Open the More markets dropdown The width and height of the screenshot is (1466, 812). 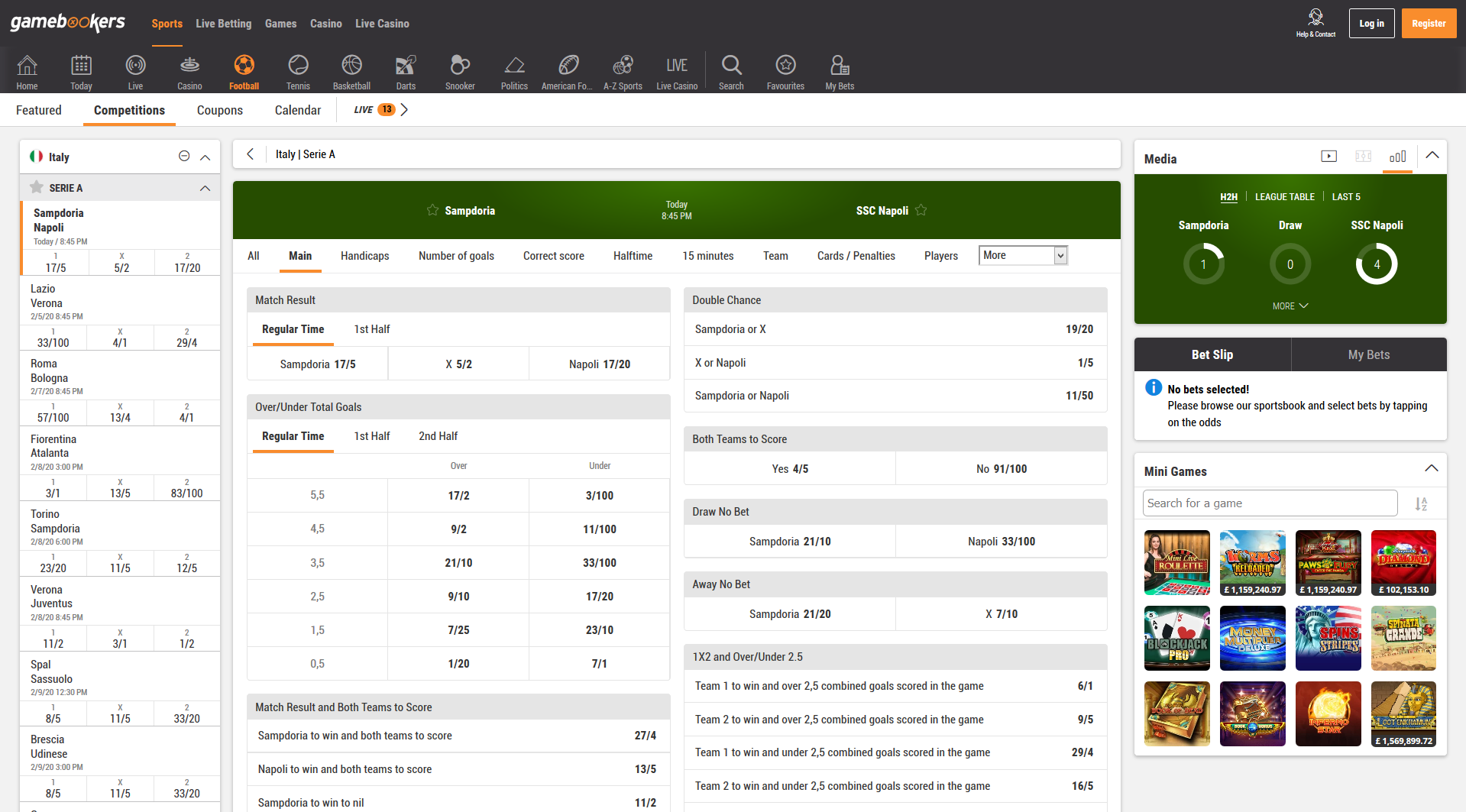point(1023,255)
